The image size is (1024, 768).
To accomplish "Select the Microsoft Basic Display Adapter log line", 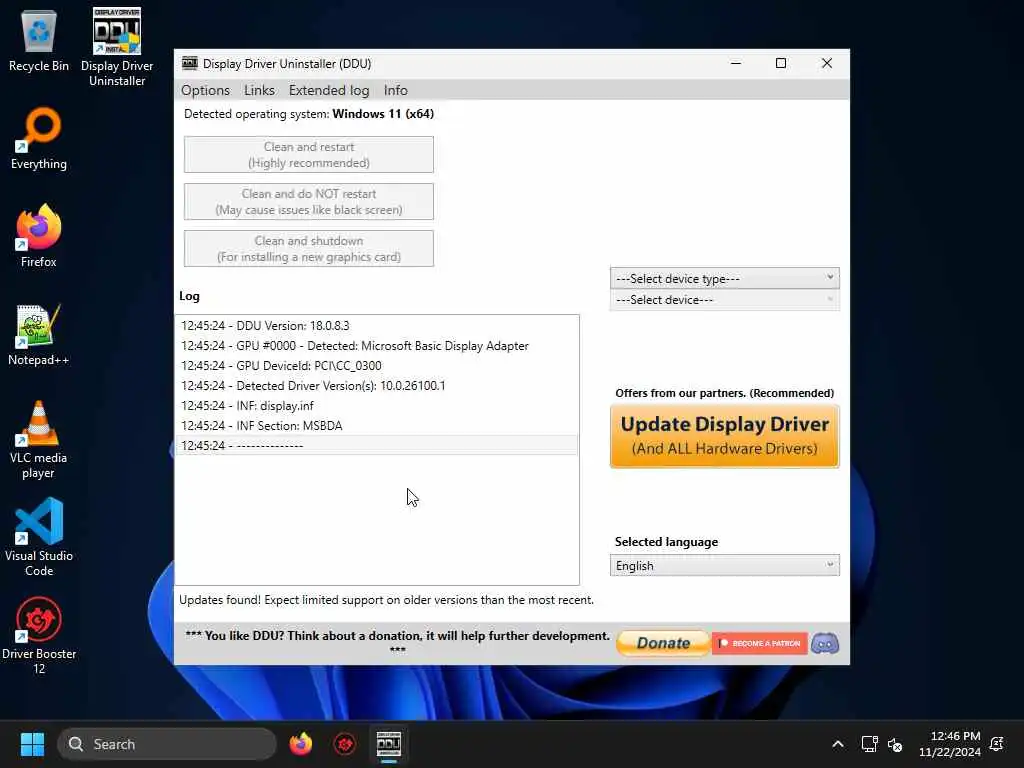I will (x=377, y=346).
